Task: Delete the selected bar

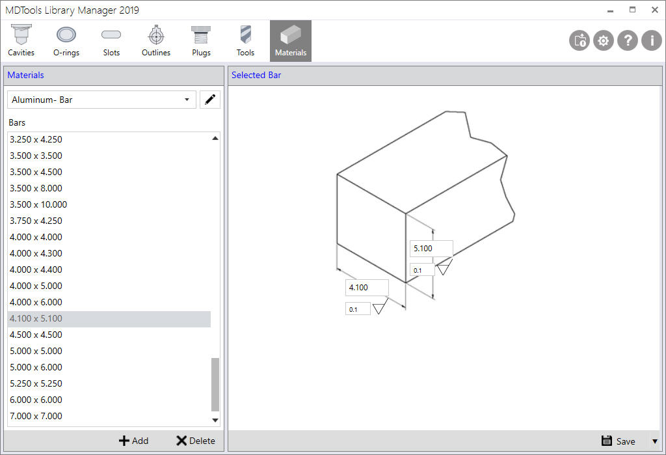Action: 196,441
